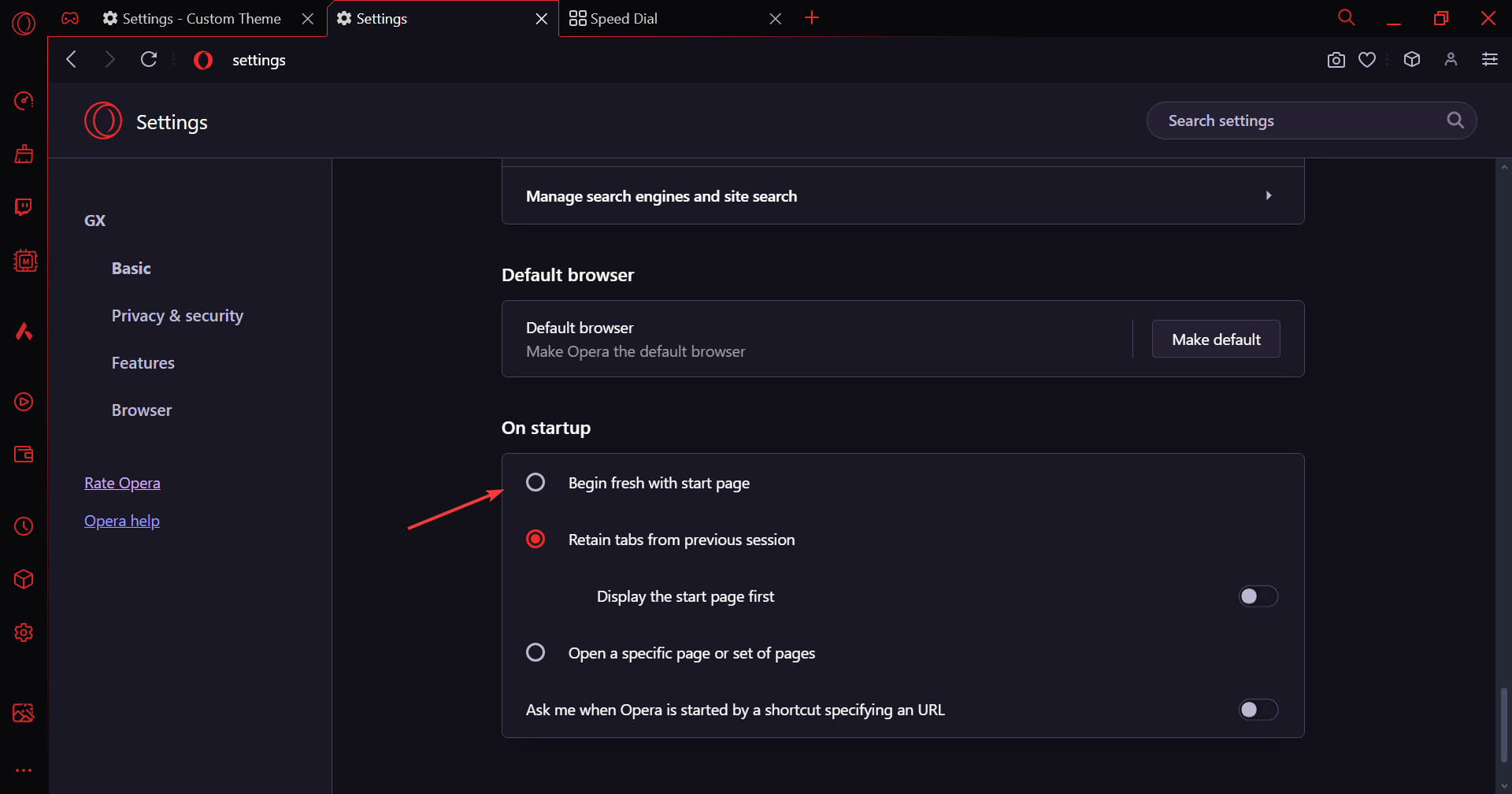The width and height of the screenshot is (1512, 794).
Task: Open the Opera menu logo button
Action: point(24,24)
